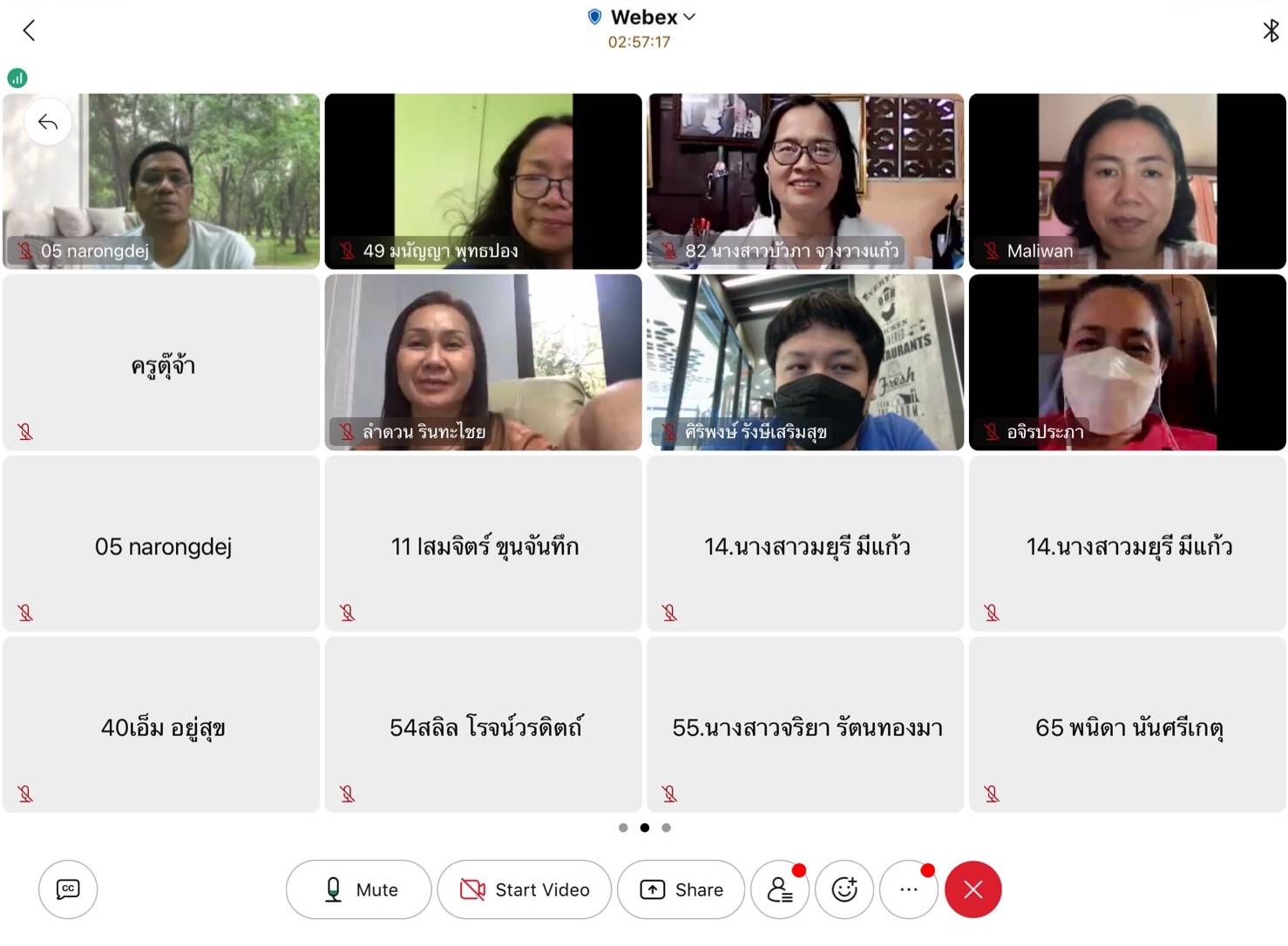The image size is (1288, 946).
Task: End the meeting with red X button
Action: coord(973,889)
